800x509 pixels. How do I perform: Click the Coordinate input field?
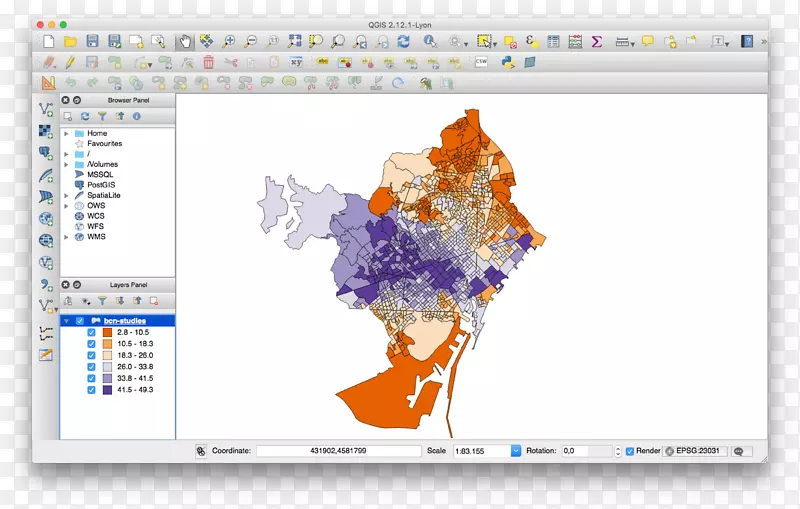pos(340,451)
